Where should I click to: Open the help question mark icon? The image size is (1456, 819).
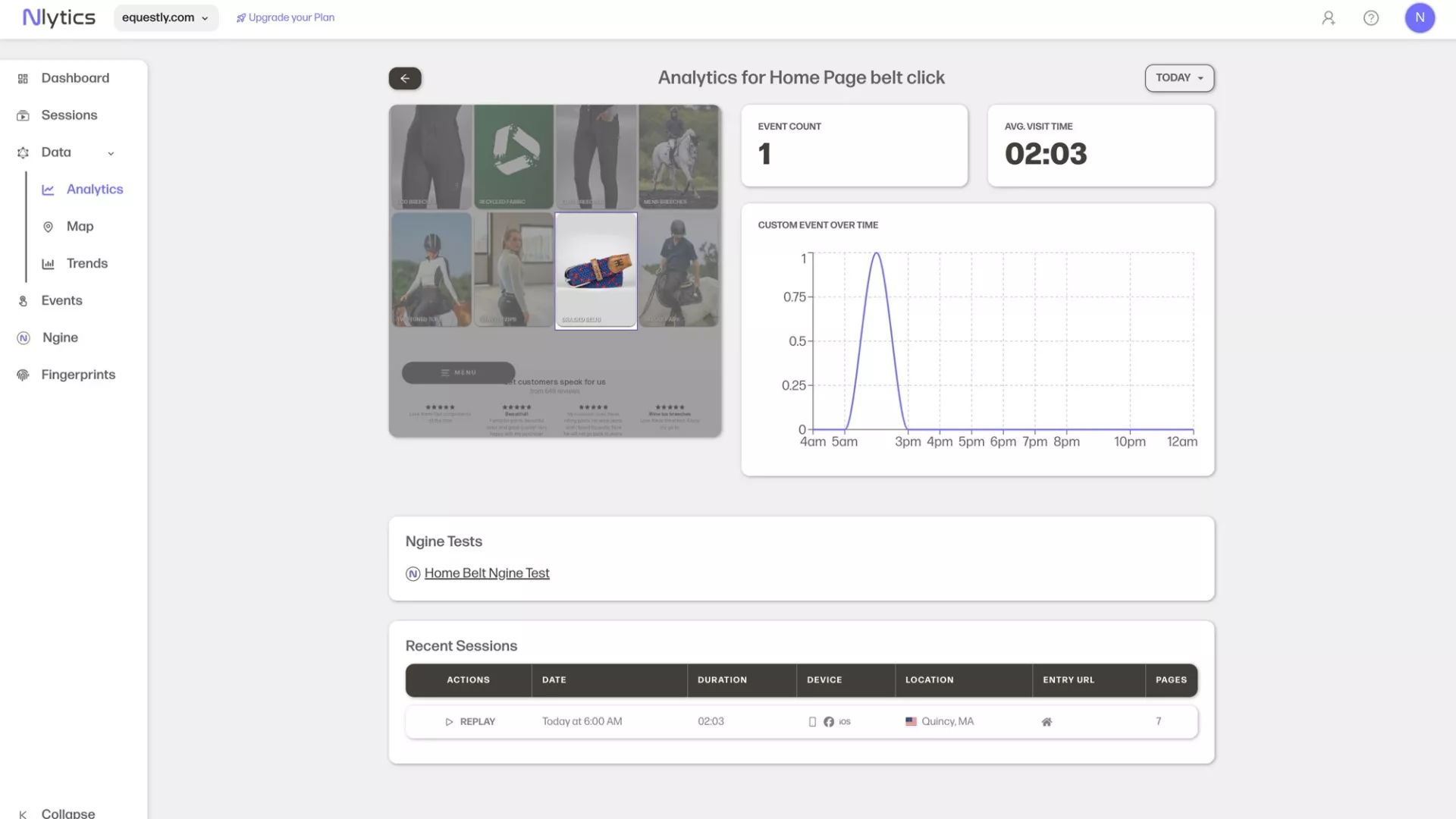click(x=1370, y=18)
